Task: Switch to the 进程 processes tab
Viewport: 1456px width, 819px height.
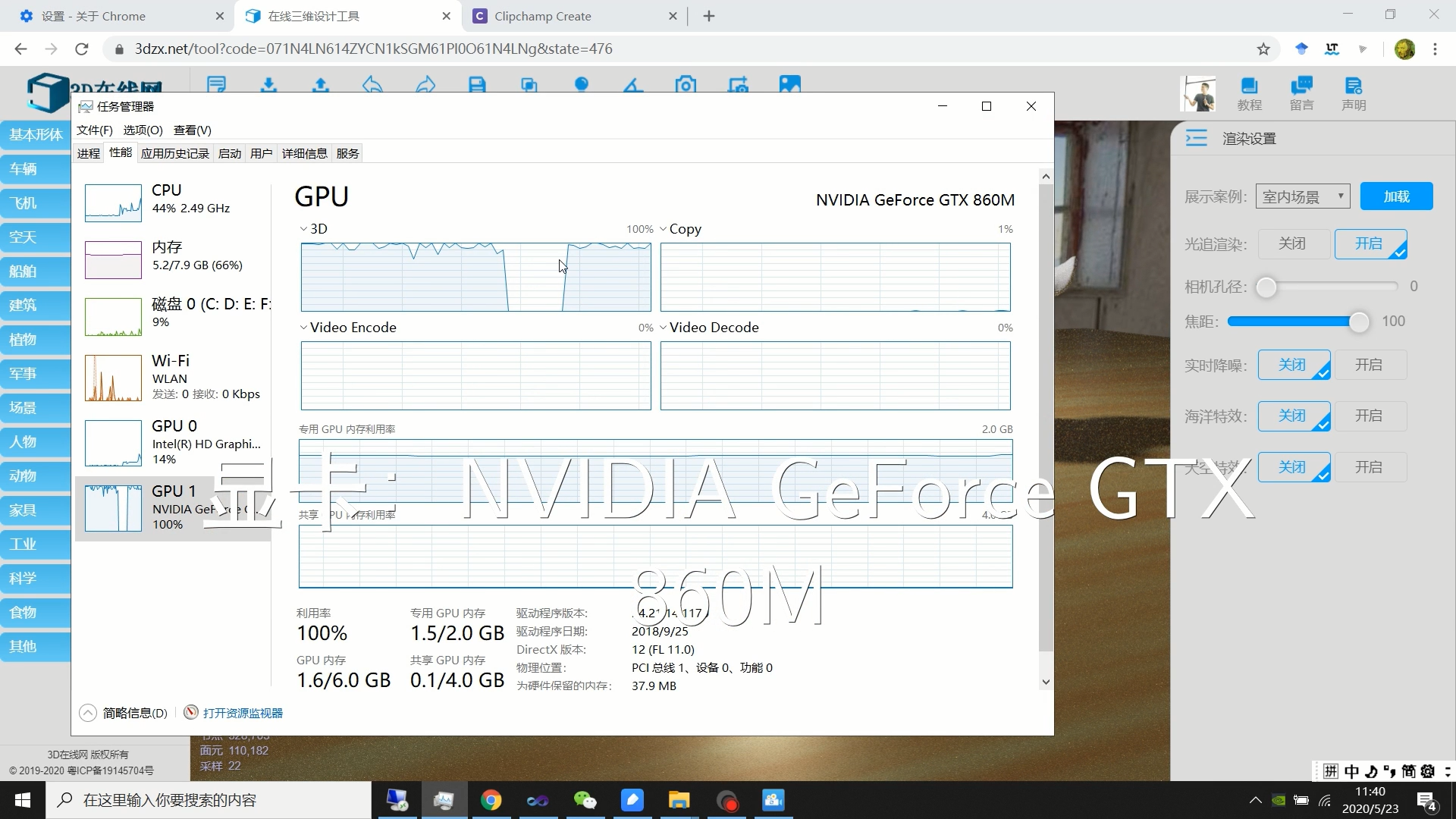Action: [x=89, y=153]
